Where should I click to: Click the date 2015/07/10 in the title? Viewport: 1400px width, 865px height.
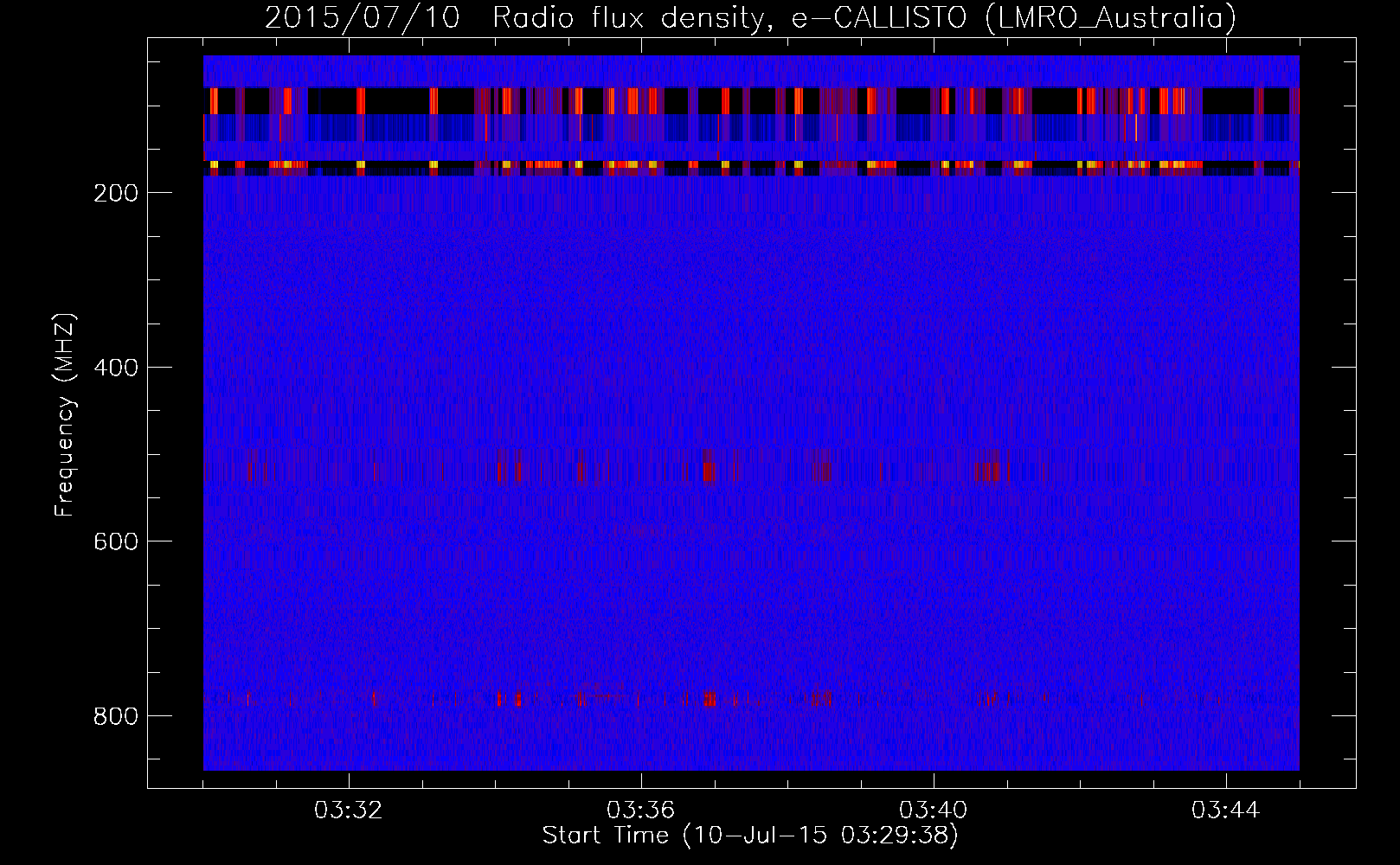coord(363,17)
